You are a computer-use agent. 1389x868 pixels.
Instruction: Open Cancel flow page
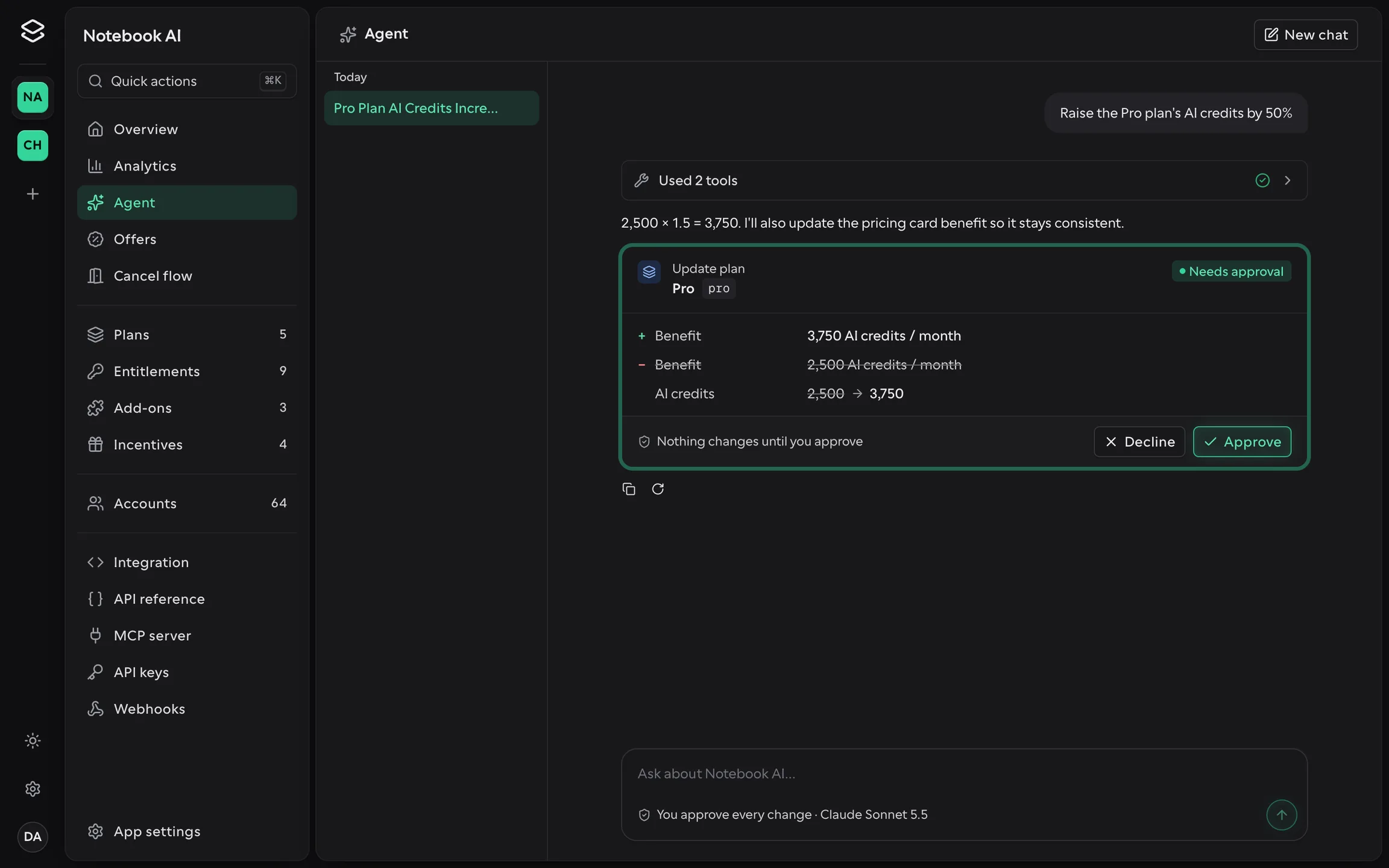pyautogui.click(x=187, y=276)
